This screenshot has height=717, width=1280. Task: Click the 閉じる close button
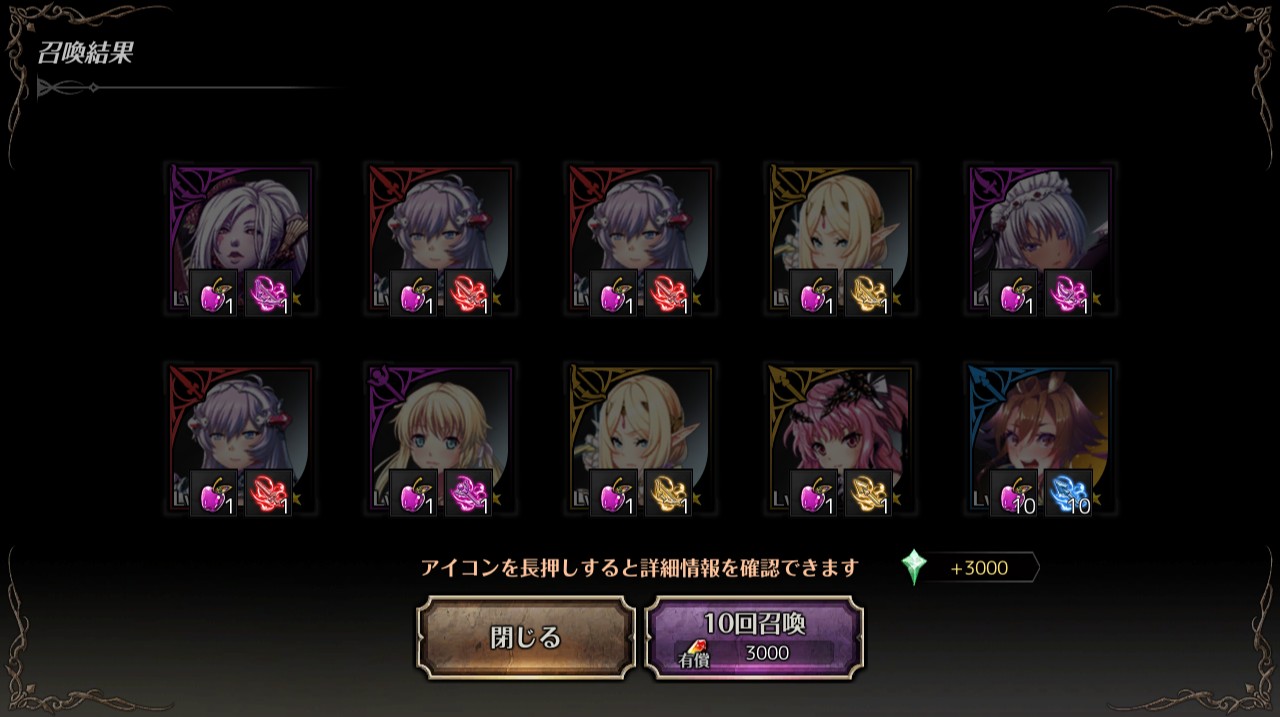click(526, 638)
